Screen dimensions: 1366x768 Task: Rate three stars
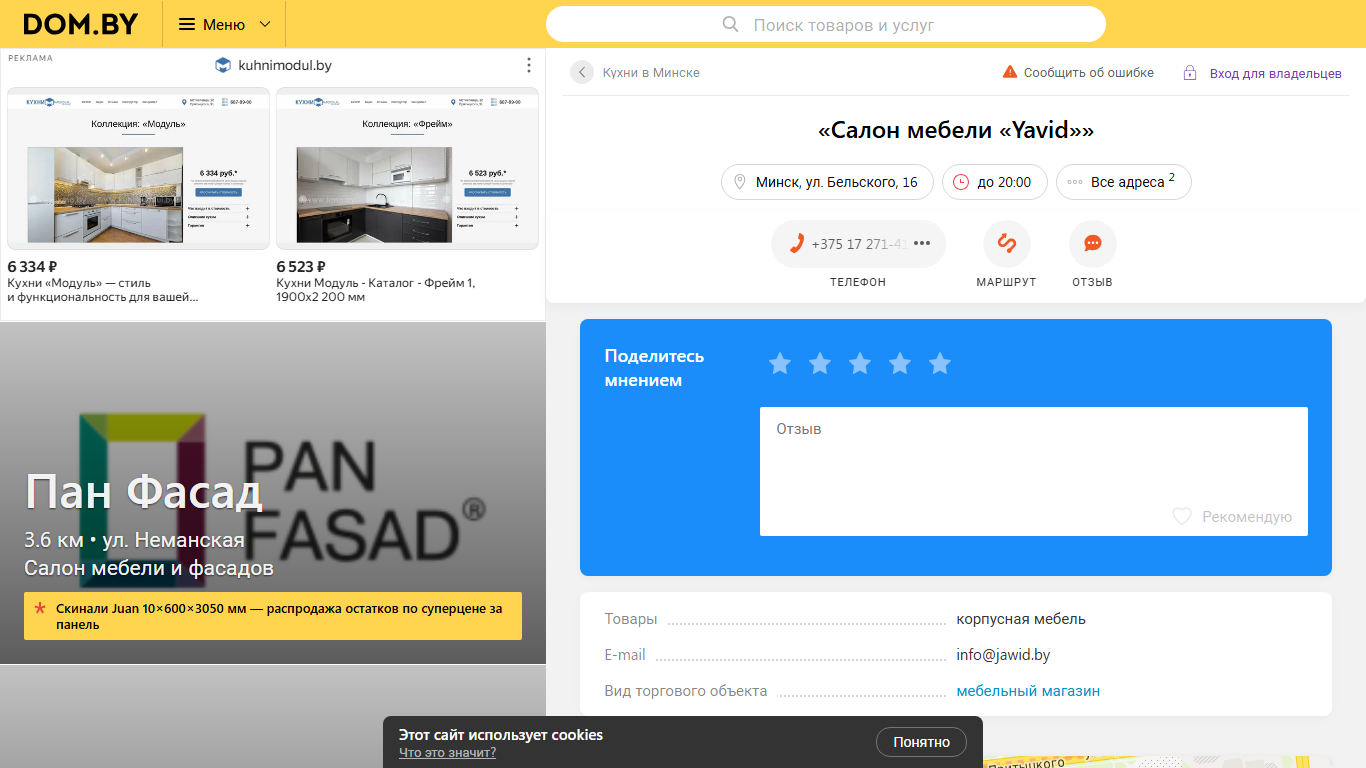pyautogui.click(x=860, y=364)
